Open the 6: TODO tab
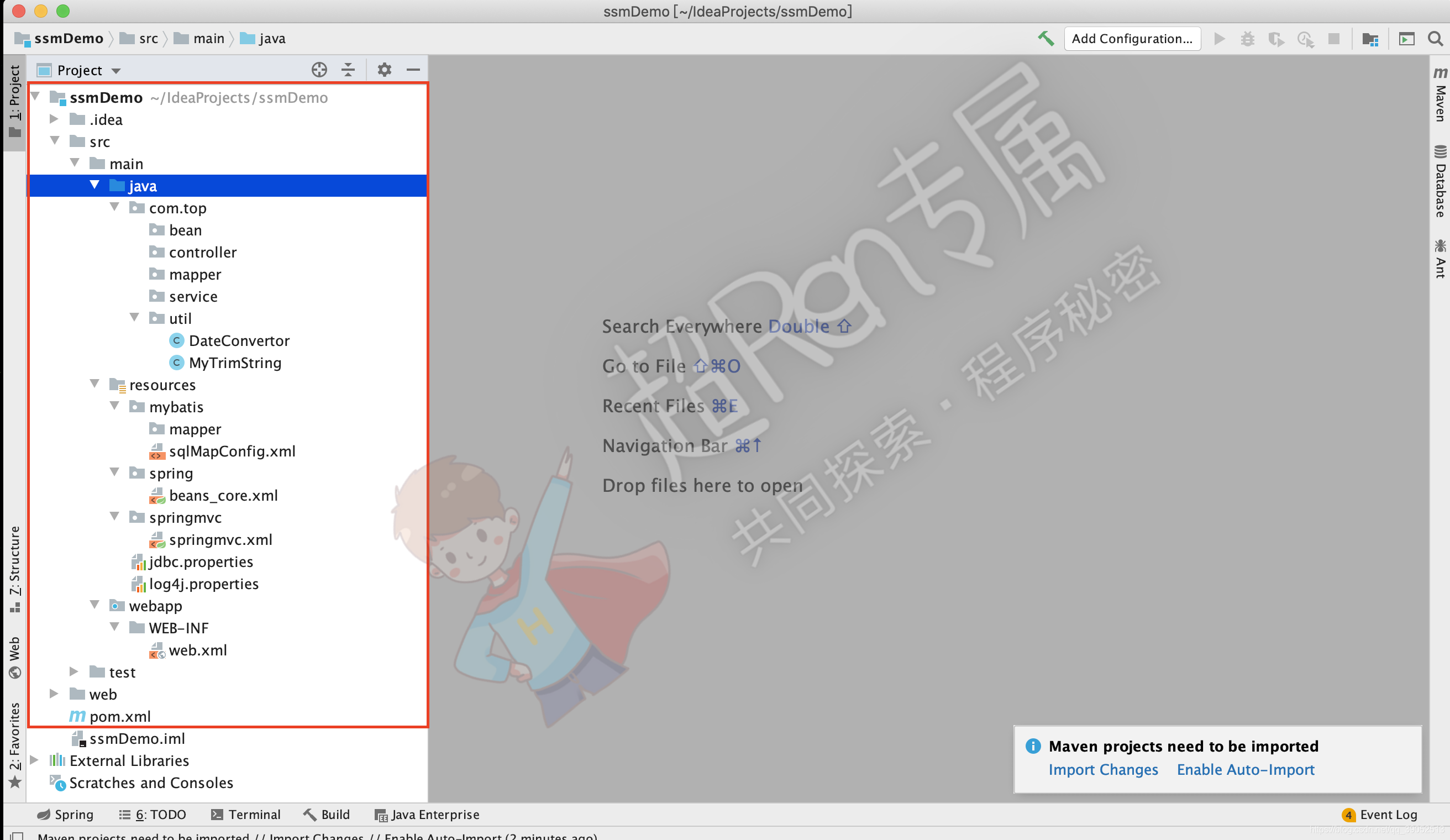 click(x=153, y=815)
